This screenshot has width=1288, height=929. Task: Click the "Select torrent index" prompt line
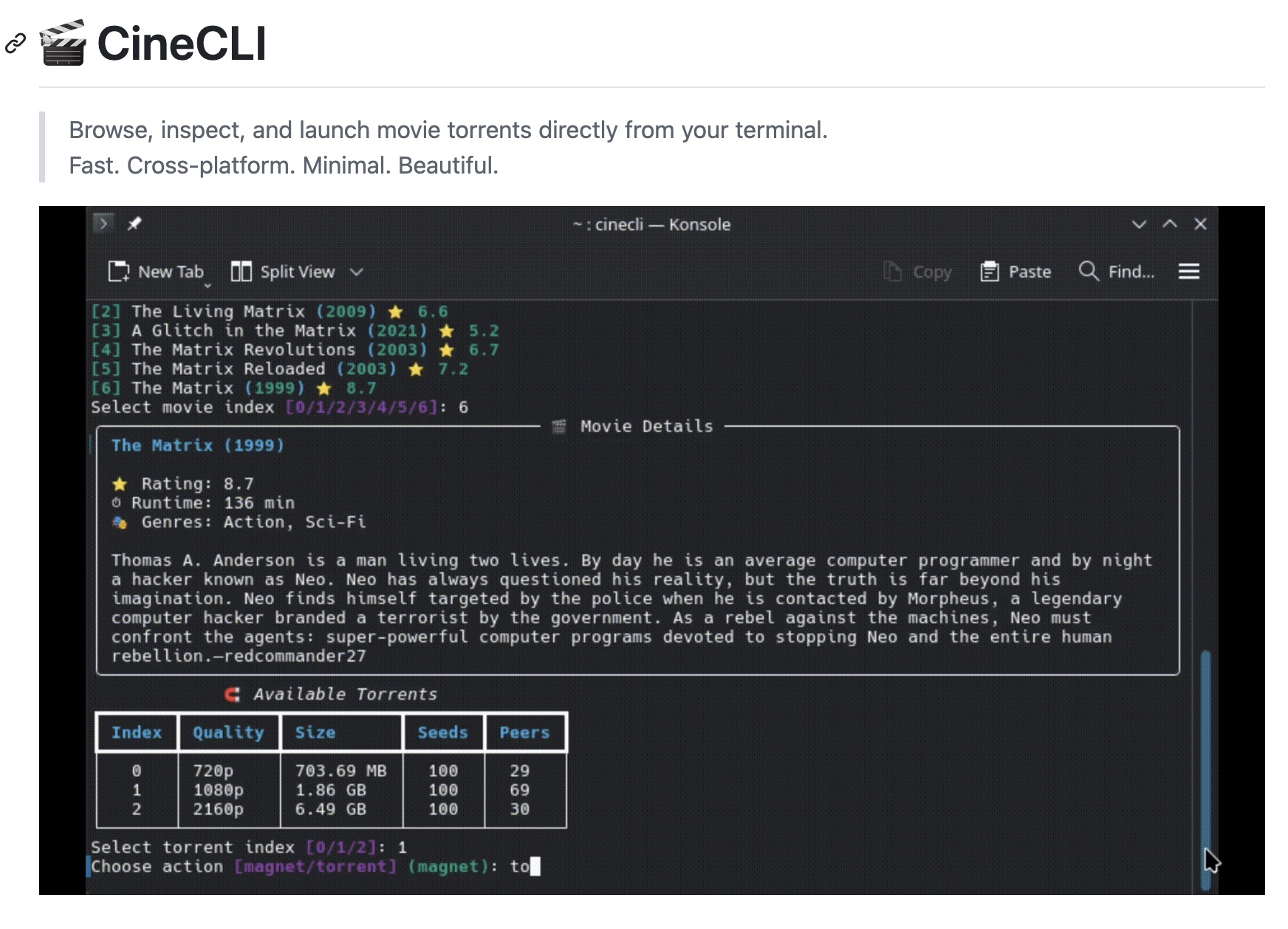coord(249,848)
